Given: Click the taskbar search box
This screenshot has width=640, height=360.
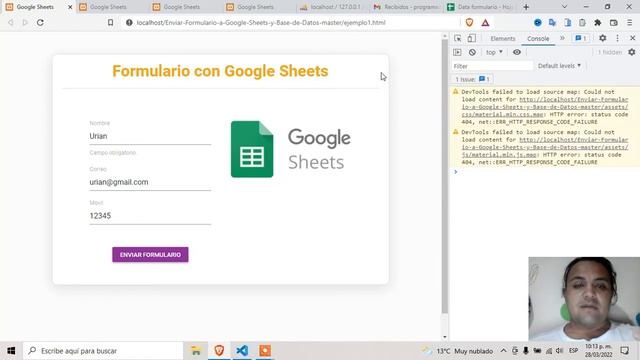Looking at the screenshot, I should 103,351.
